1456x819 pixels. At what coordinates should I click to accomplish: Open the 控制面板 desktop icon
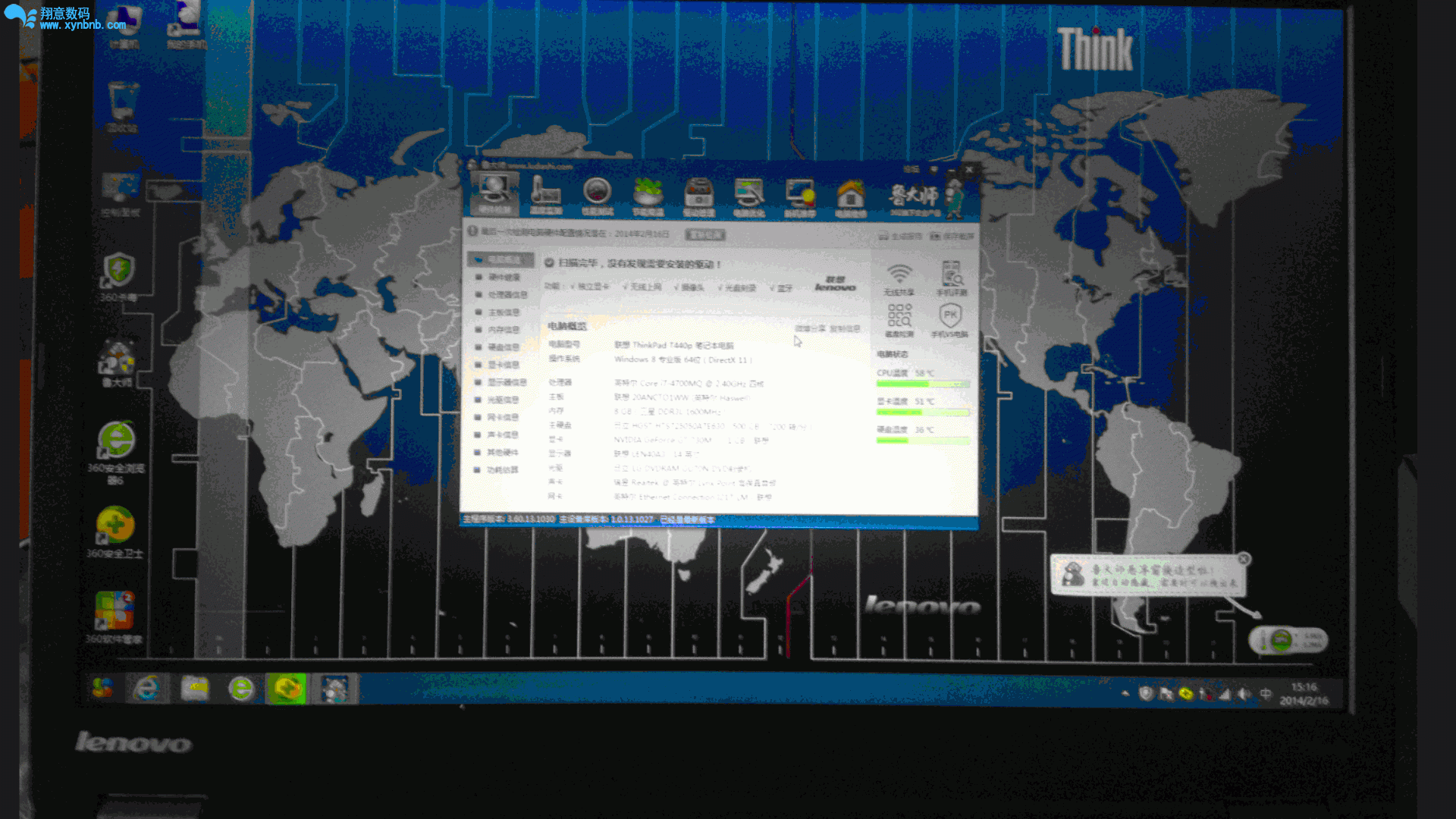click(x=121, y=195)
